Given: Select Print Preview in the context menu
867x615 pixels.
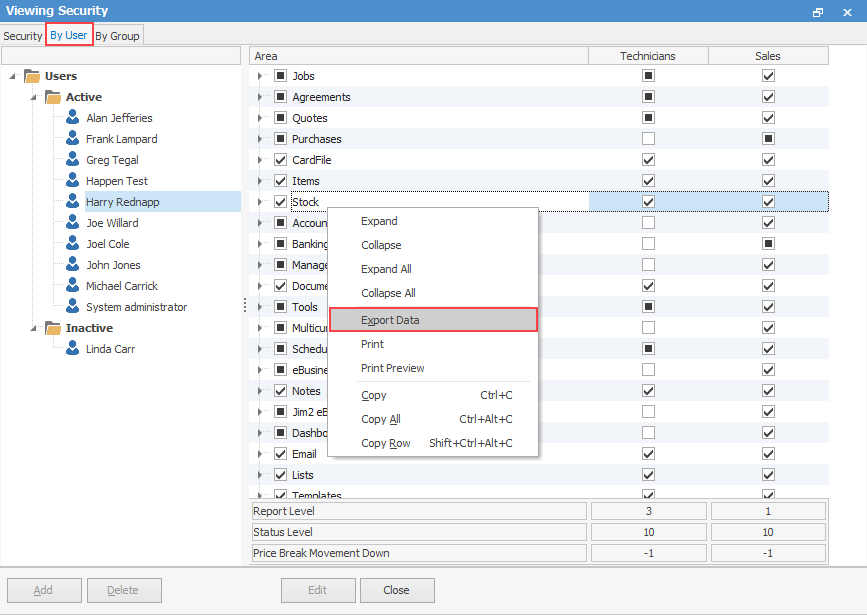Looking at the screenshot, I should [392, 368].
